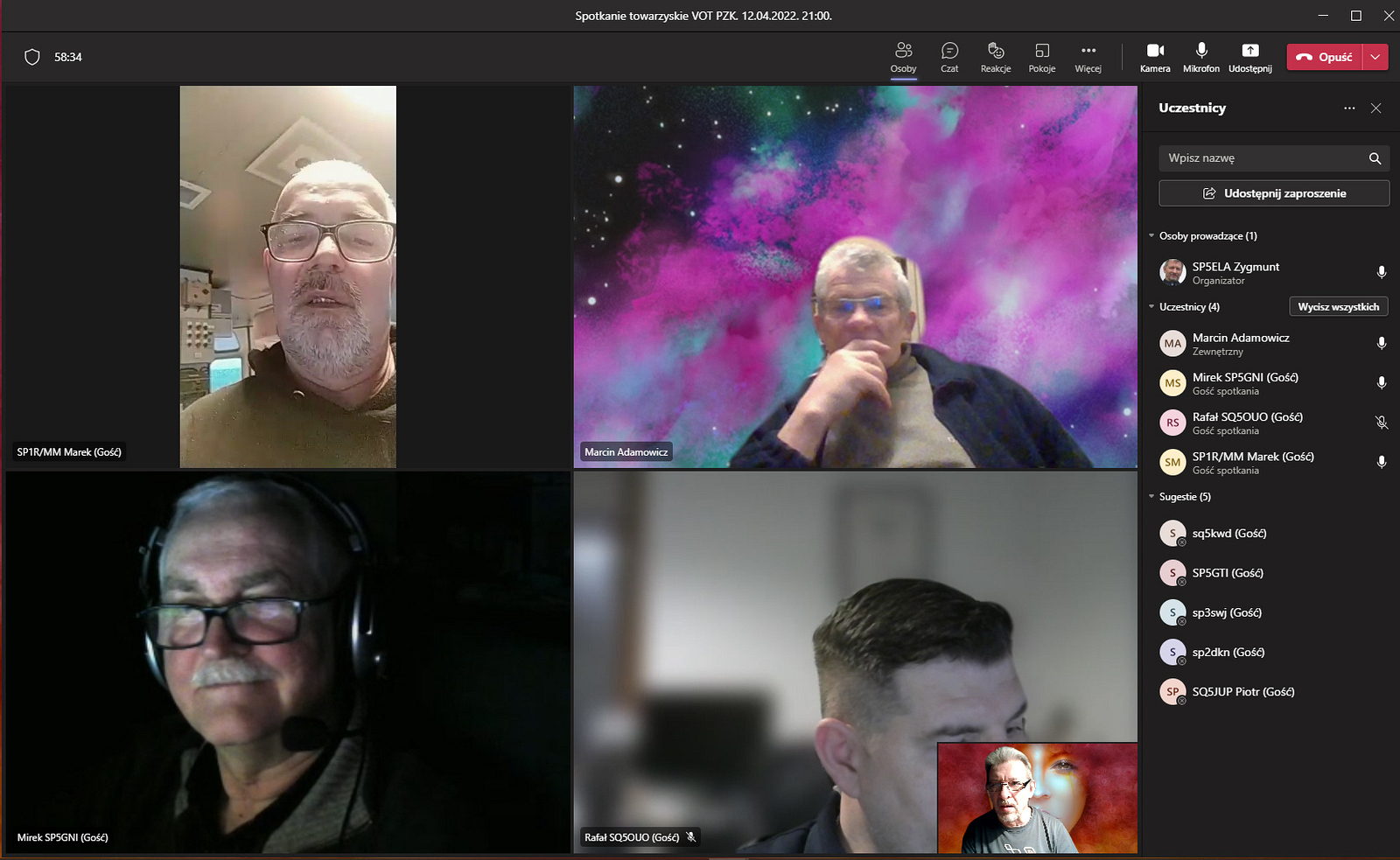Screen dimensions: 1400x860
Task: Click the SP1R/MM Marek video tile
Action: (288, 276)
